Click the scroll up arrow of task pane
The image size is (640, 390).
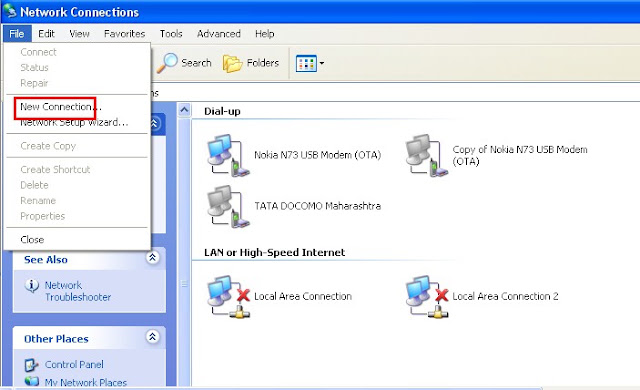(x=184, y=110)
